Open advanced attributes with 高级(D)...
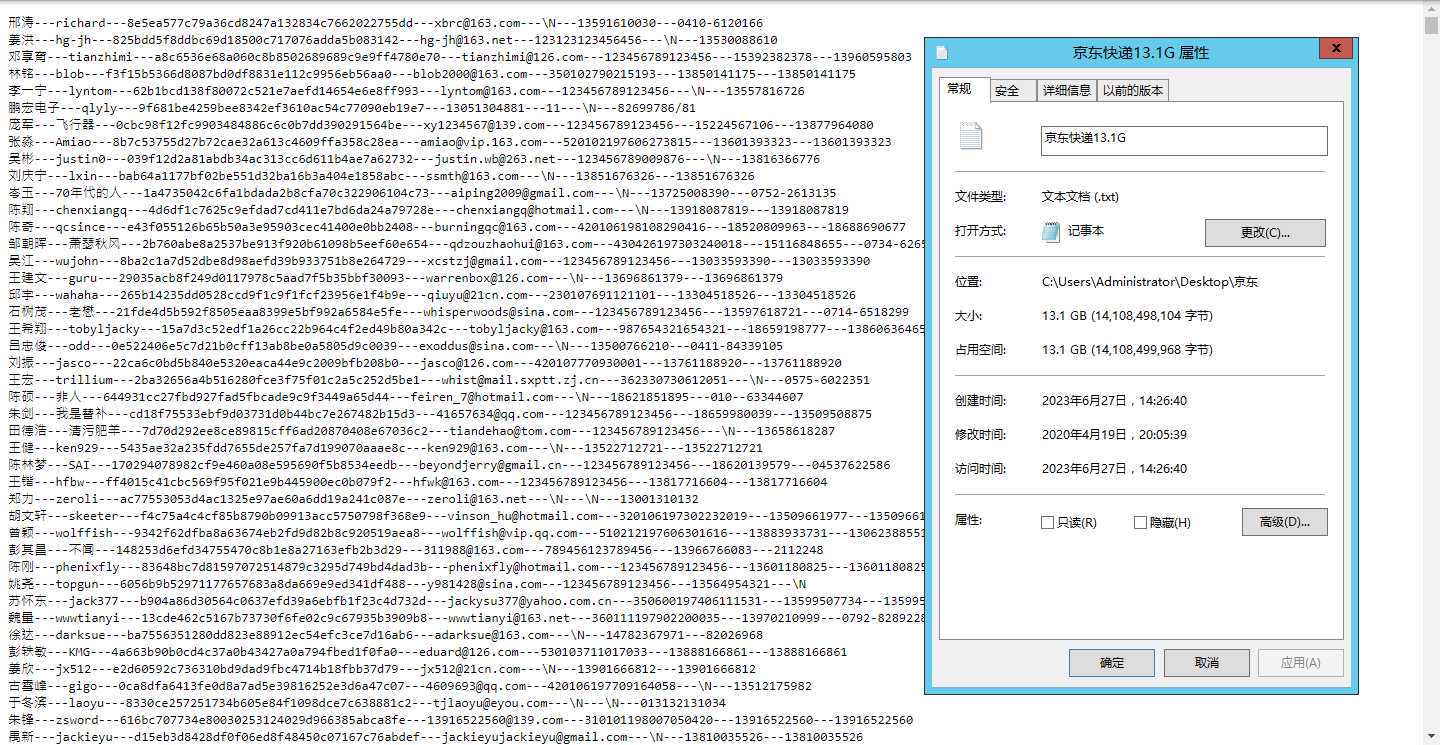 pos(1284,522)
